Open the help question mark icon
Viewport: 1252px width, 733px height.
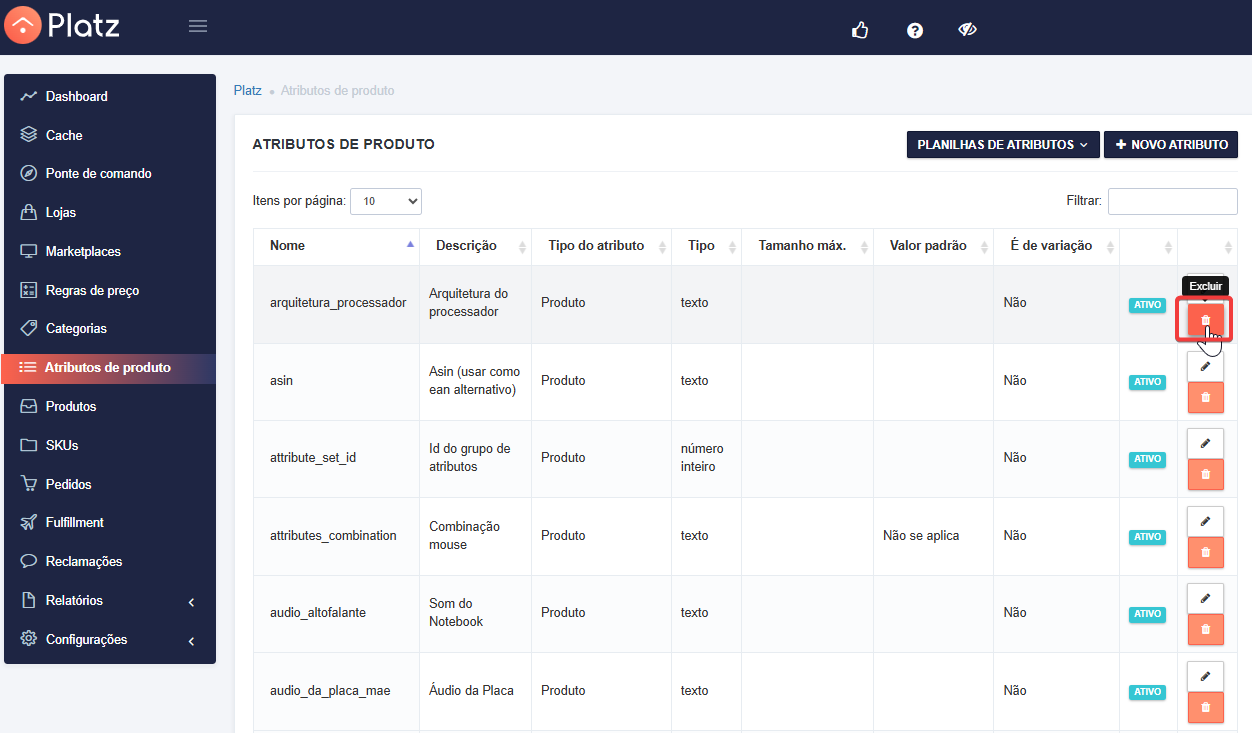pos(914,30)
